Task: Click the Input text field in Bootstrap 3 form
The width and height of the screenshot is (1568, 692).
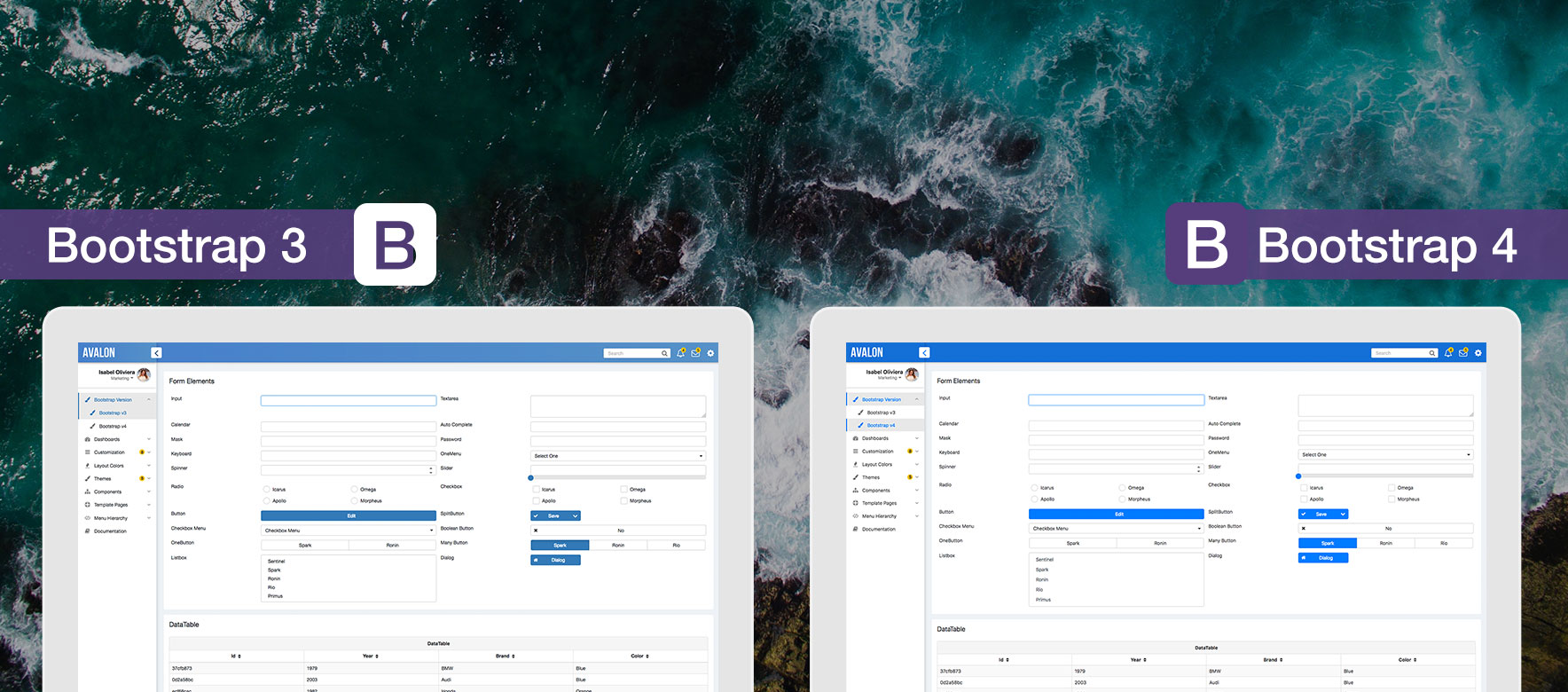Action: 348,401
